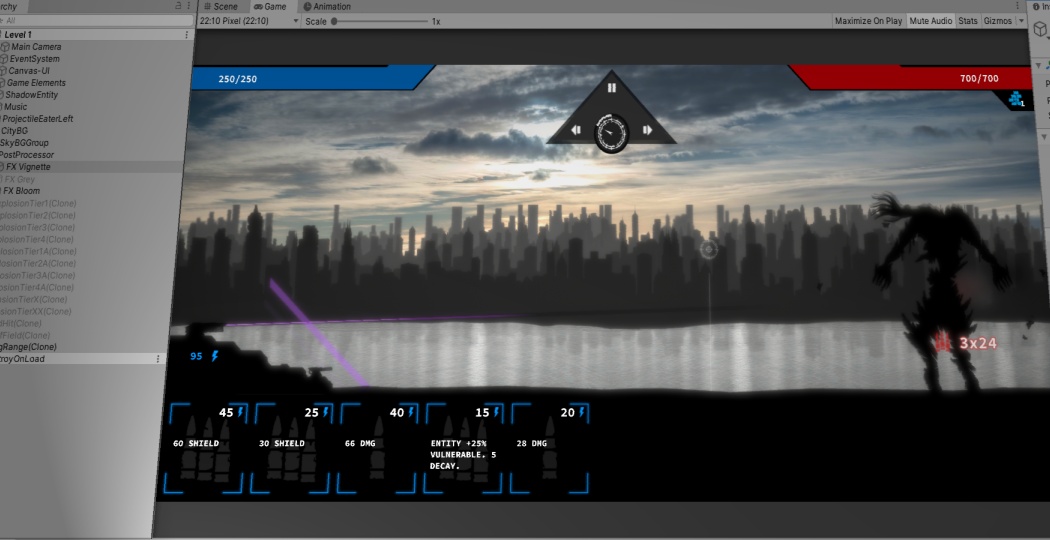Toggle Mute Audio in the Game view
Image resolution: width=1050 pixels, height=540 pixels.
coord(930,21)
